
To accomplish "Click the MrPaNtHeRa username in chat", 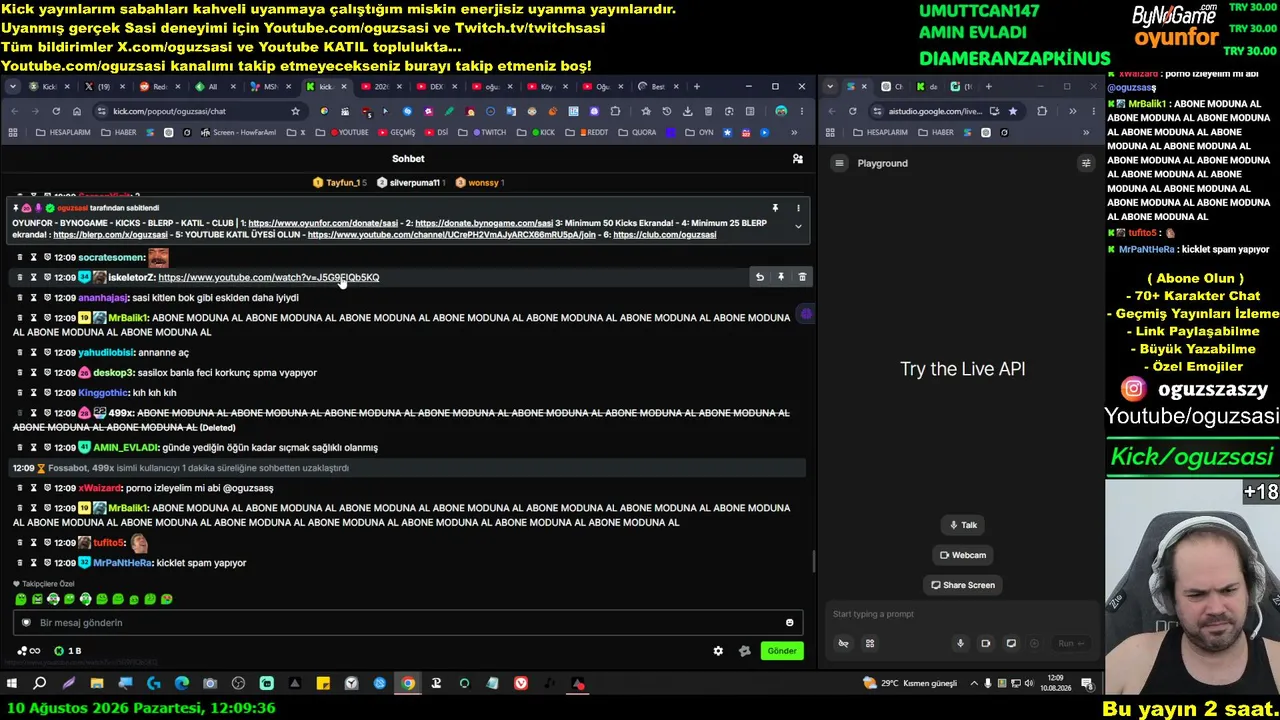I will (x=122, y=563).
